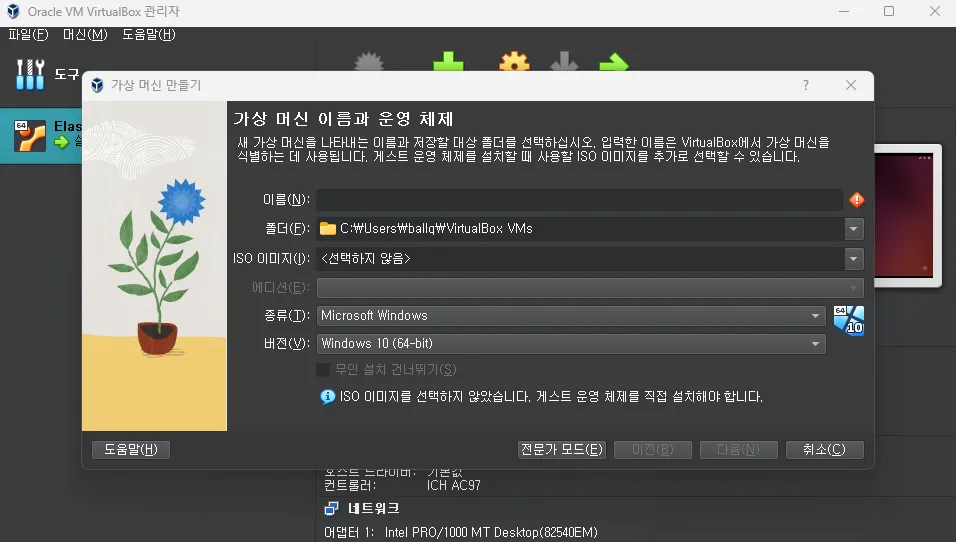This screenshot has height=542, width=956.
Task: Click the network icon beside 네트워크
Action: (x=331, y=508)
